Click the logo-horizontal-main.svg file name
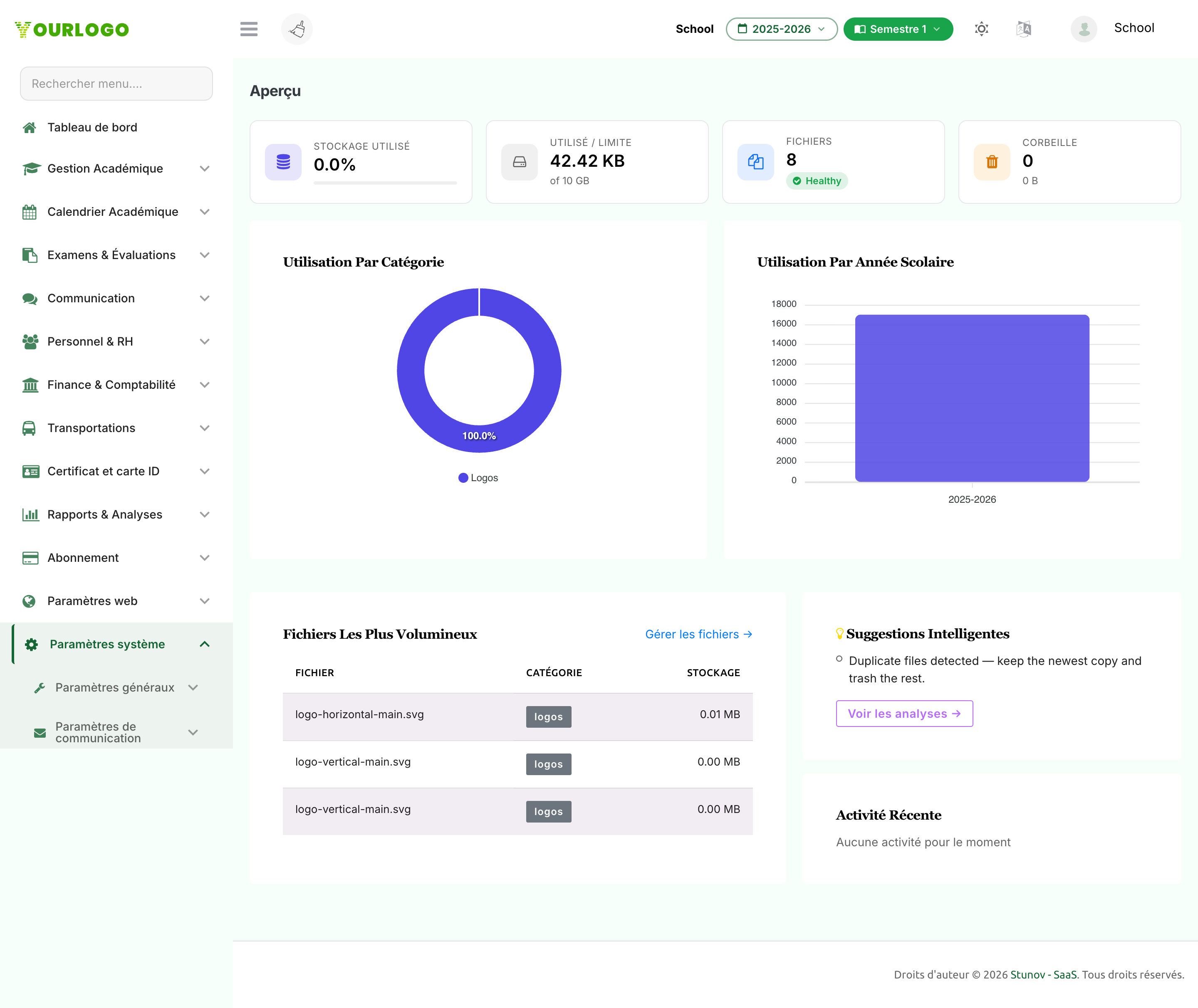Screen dimensions: 1198x1008 (x=359, y=715)
